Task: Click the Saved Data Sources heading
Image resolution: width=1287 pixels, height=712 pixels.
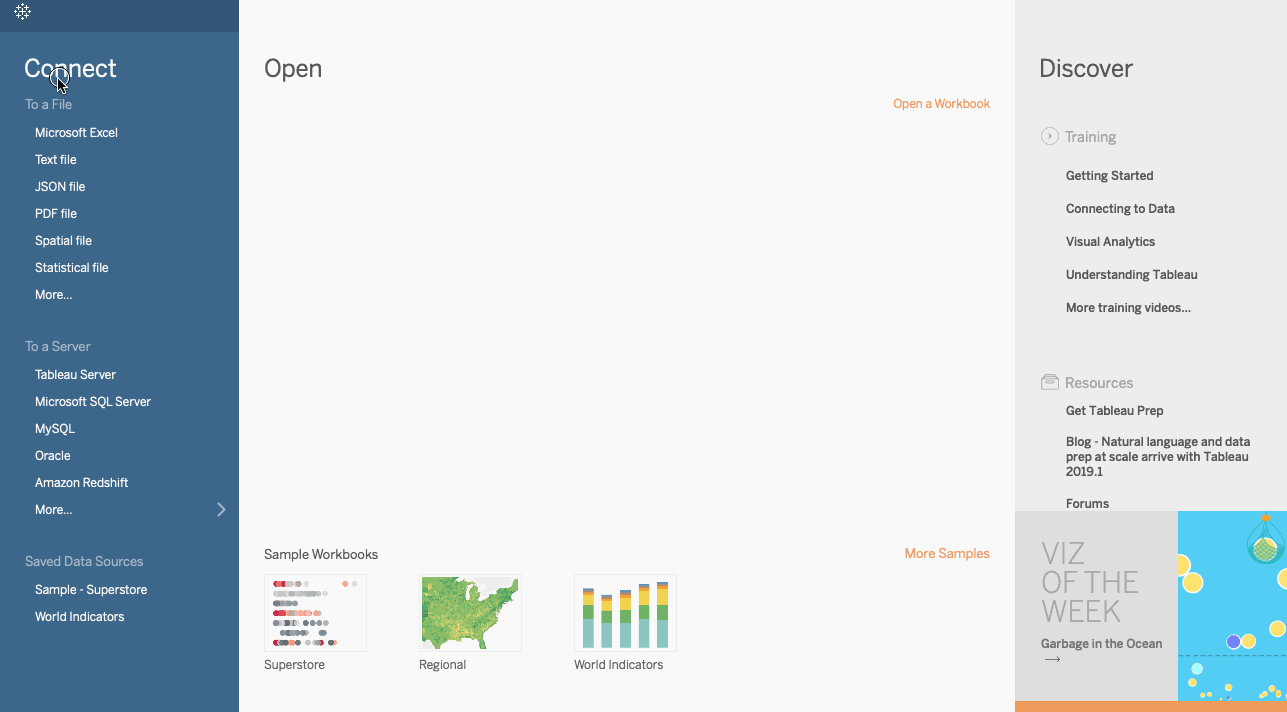Action: pos(84,561)
